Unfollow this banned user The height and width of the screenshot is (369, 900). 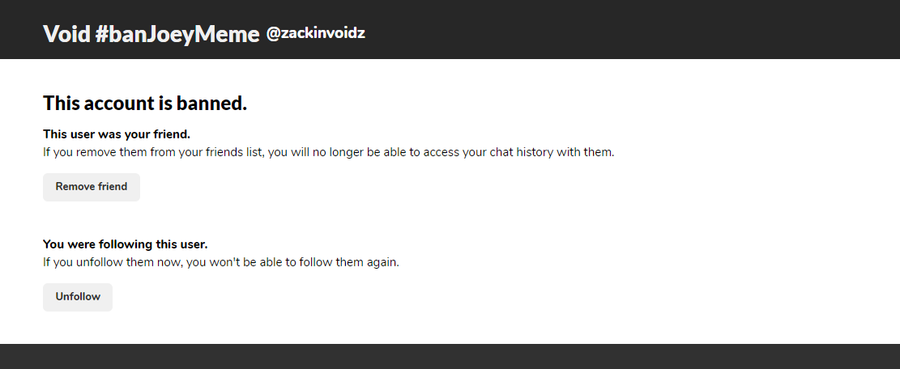77,297
